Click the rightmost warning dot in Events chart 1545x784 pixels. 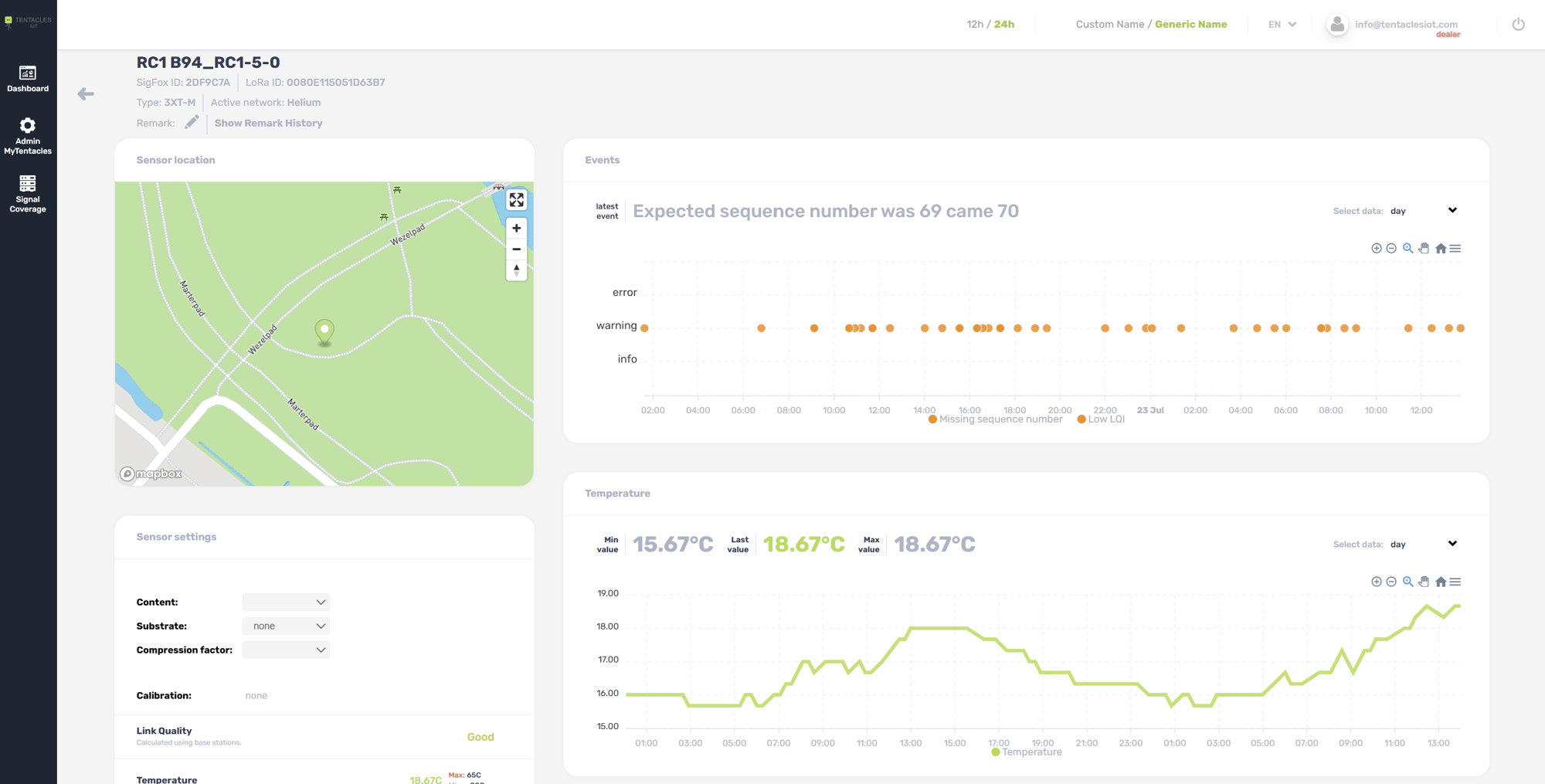1460,328
